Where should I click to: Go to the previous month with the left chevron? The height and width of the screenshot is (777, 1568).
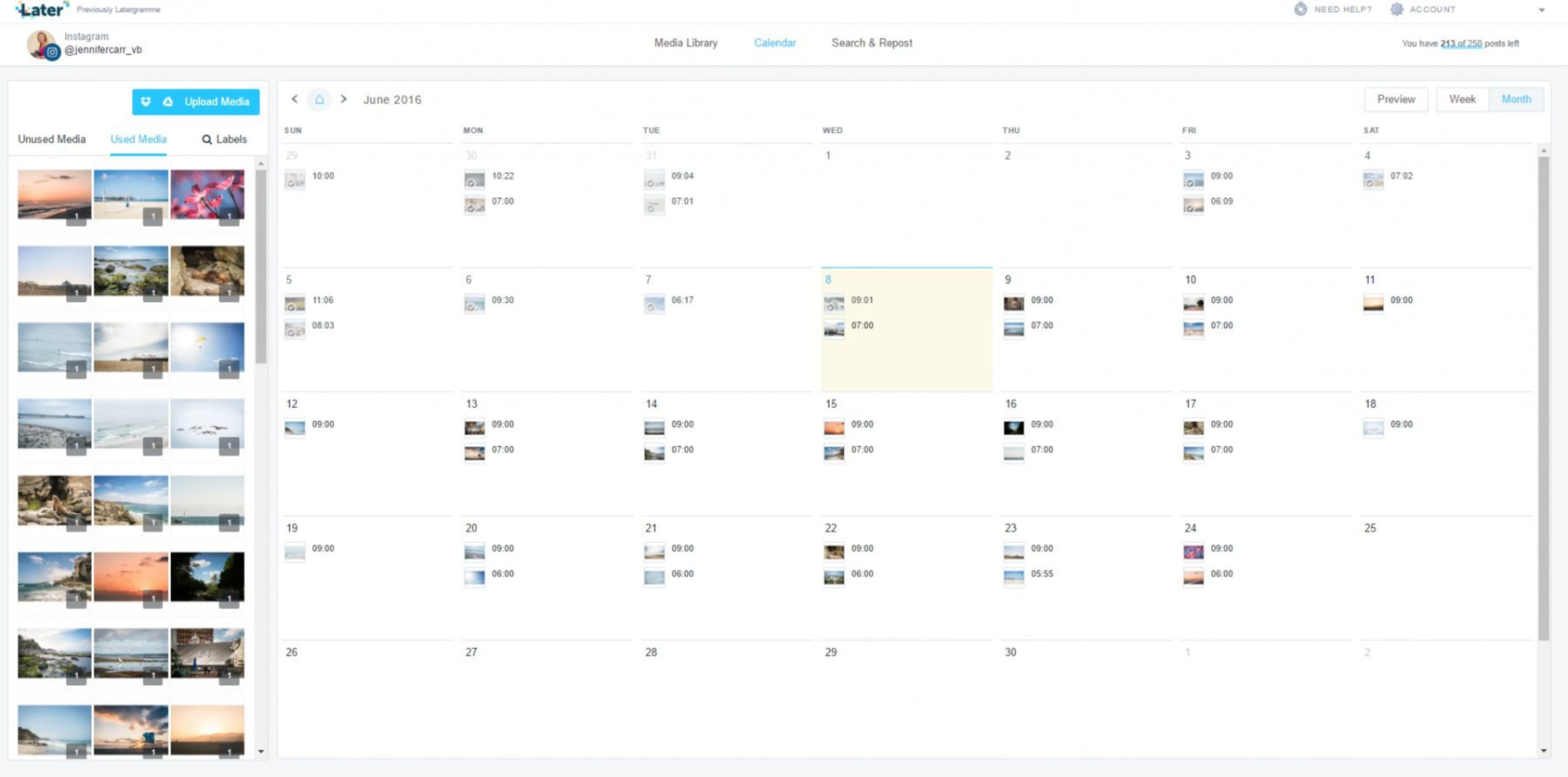tap(295, 99)
